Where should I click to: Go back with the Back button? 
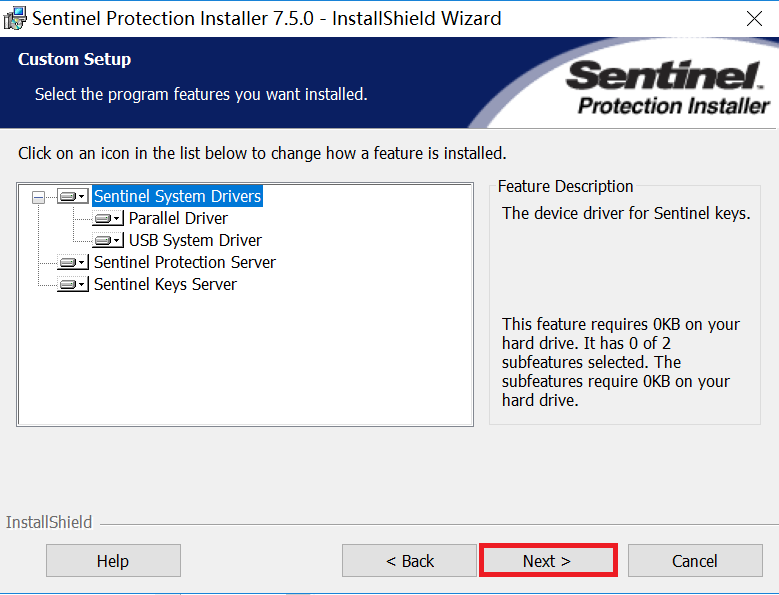pos(409,561)
